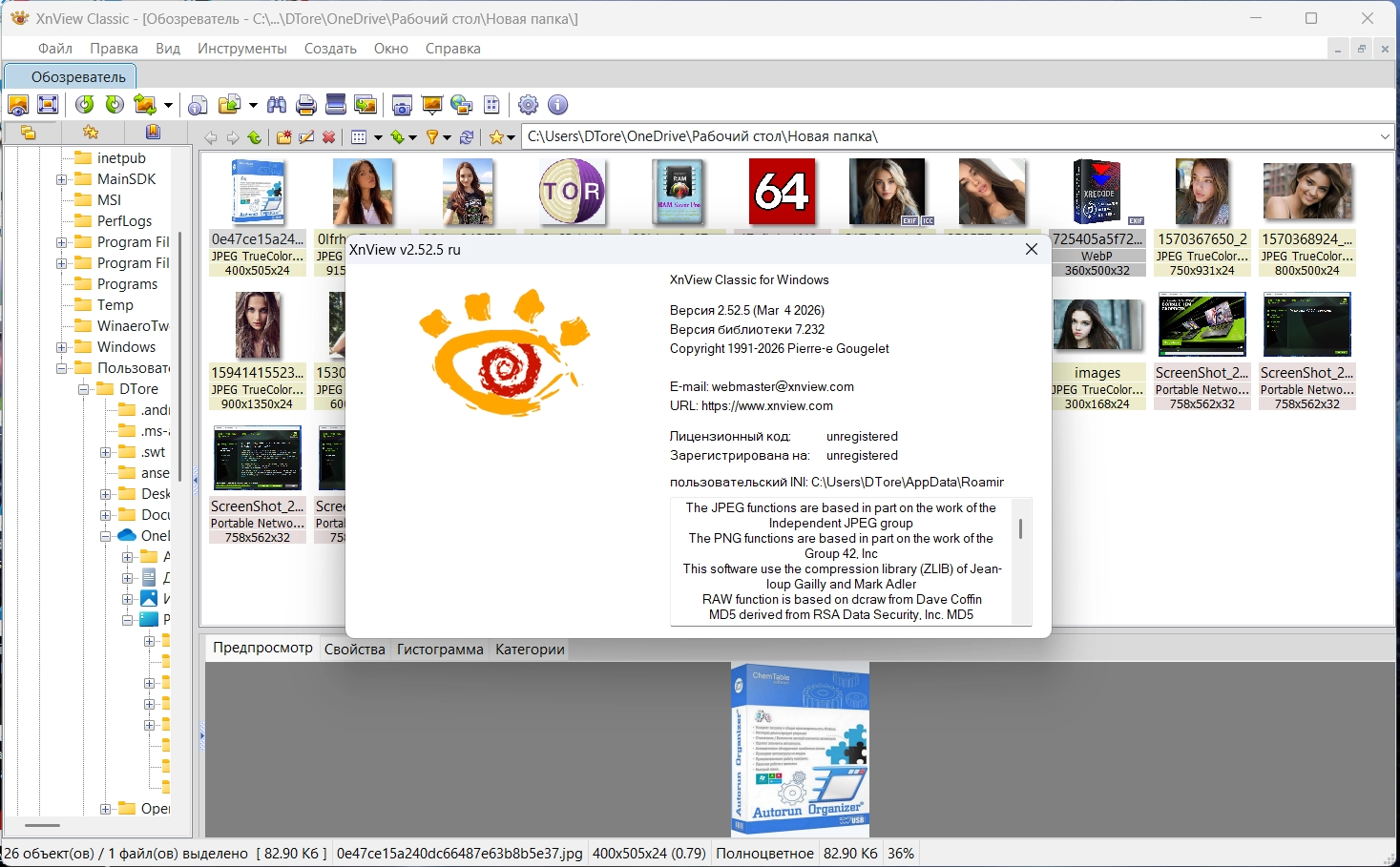1400x867 pixels.
Task: Start slideshow with projector screen icon
Action: click(432, 105)
